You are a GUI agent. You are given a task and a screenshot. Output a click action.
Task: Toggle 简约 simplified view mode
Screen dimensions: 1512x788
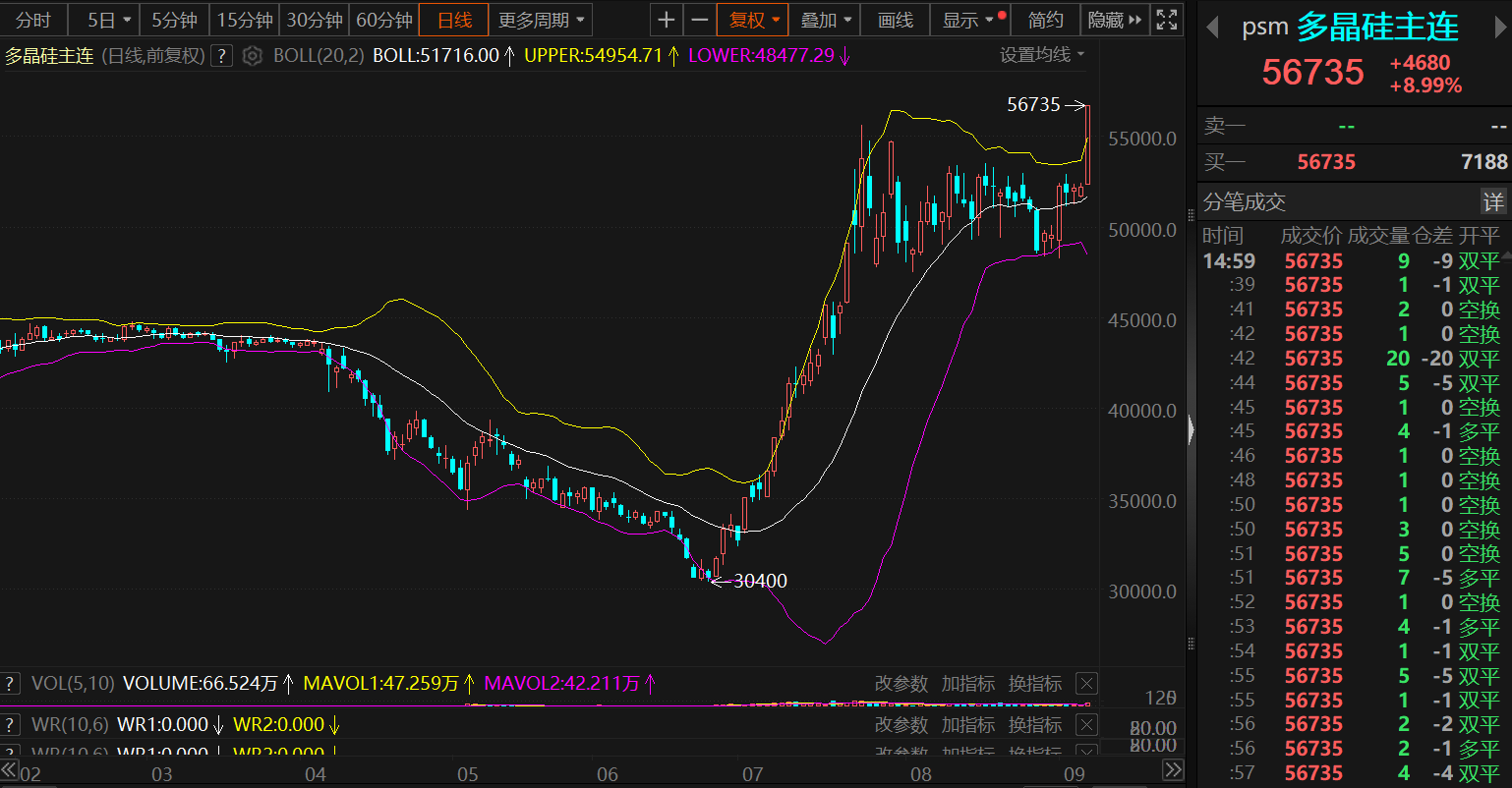[1045, 20]
